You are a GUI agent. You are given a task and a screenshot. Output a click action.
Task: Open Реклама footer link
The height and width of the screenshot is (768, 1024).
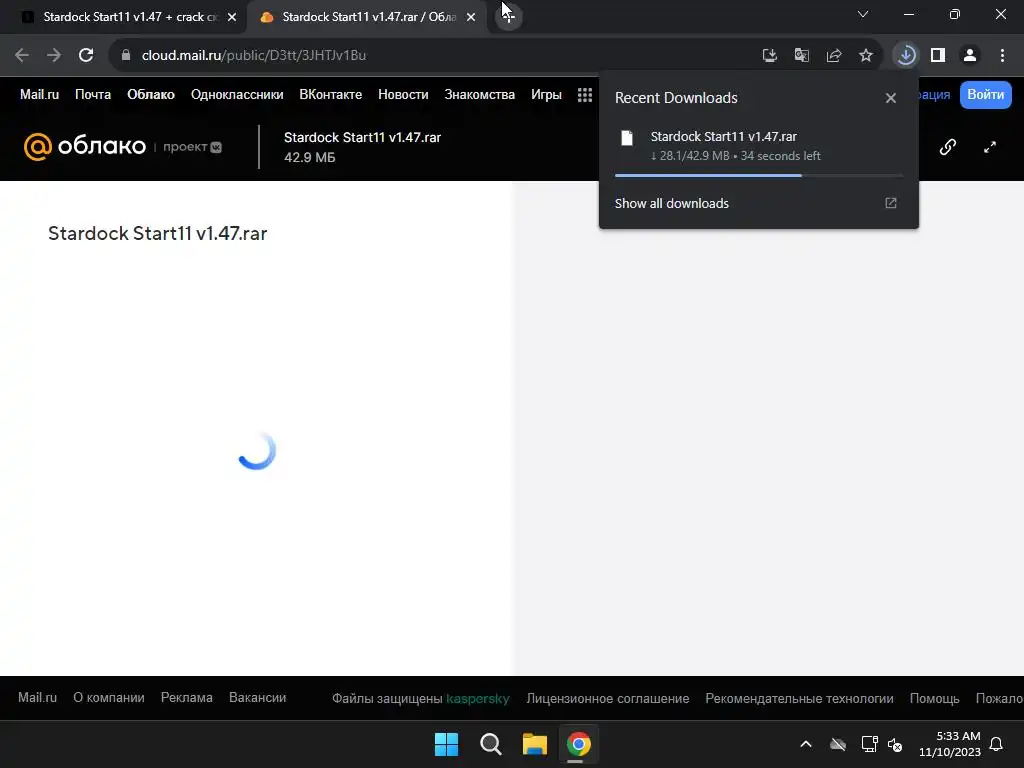pos(187,697)
